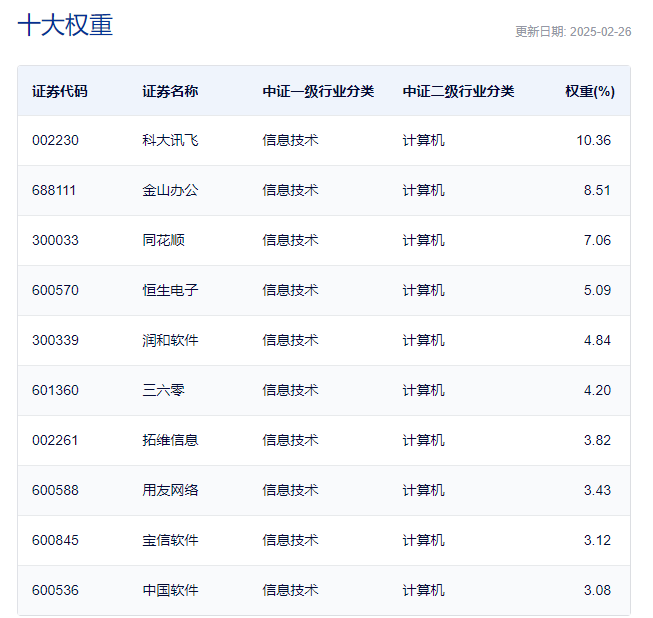The height and width of the screenshot is (618, 653).
Task: Select security name 三六零
Action: (x=163, y=390)
